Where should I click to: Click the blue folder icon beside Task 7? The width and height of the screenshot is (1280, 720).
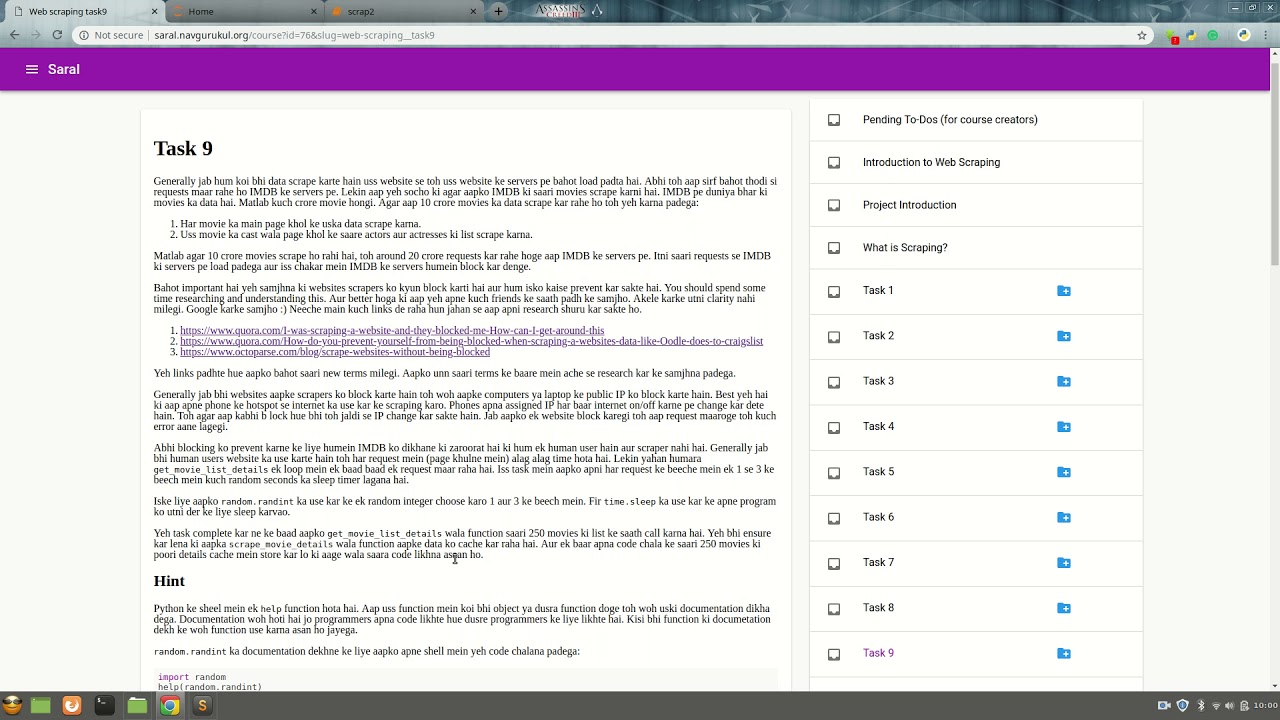pos(1064,563)
